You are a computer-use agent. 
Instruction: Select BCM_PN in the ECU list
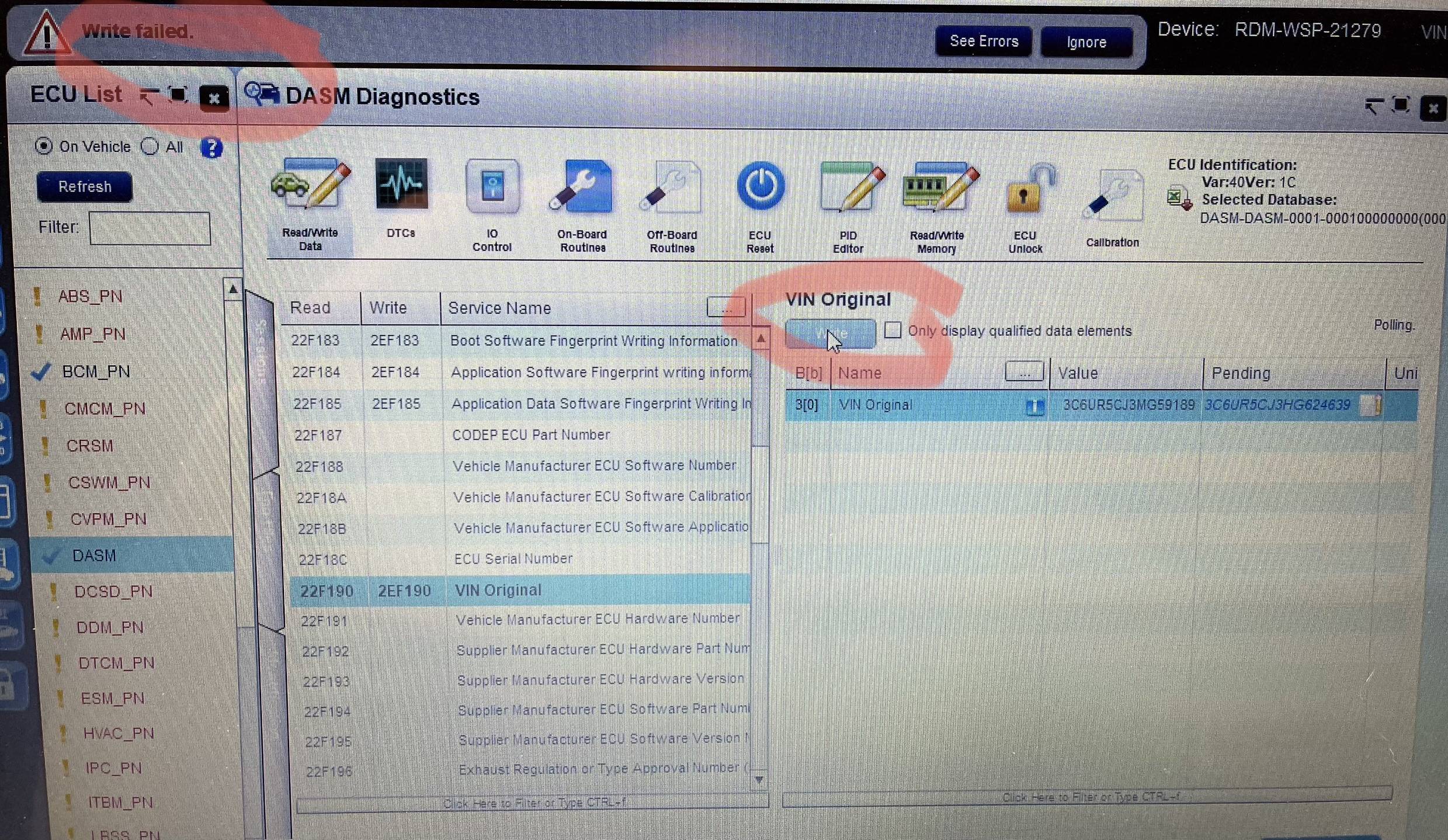pos(96,372)
